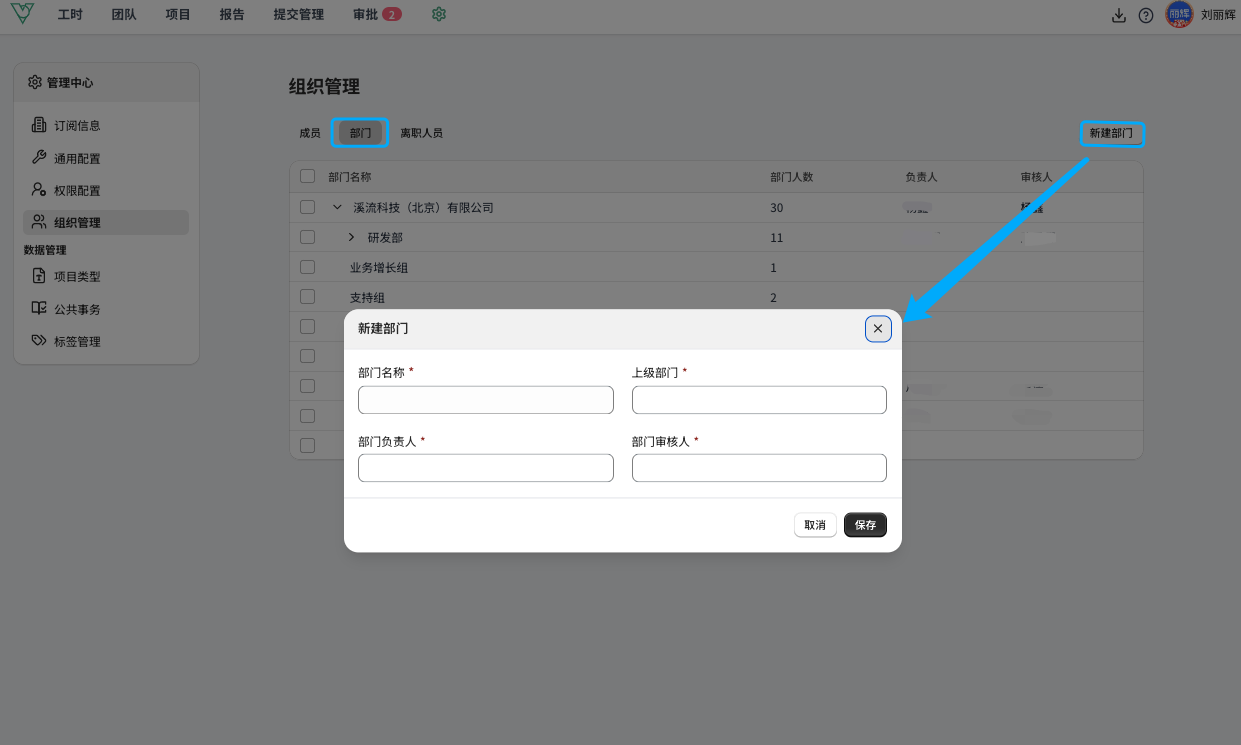The image size is (1241, 745).
Task: Select 项目类型 under 数据管理
Action: click(77, 277)
